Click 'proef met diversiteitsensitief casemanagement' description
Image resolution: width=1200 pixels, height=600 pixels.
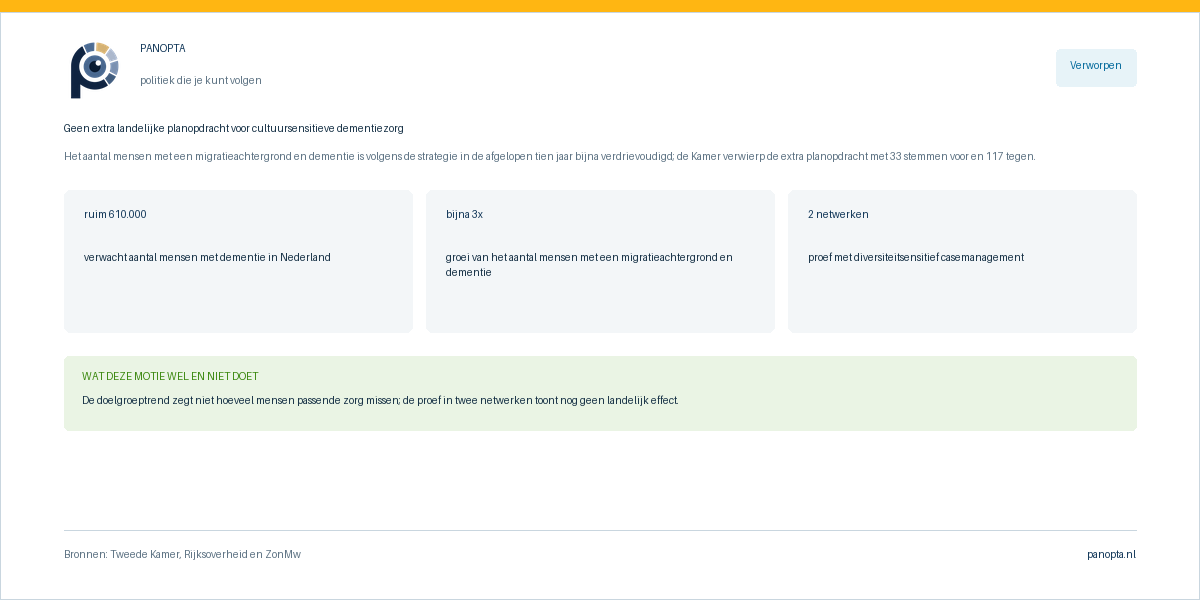[x=916, y=258]
